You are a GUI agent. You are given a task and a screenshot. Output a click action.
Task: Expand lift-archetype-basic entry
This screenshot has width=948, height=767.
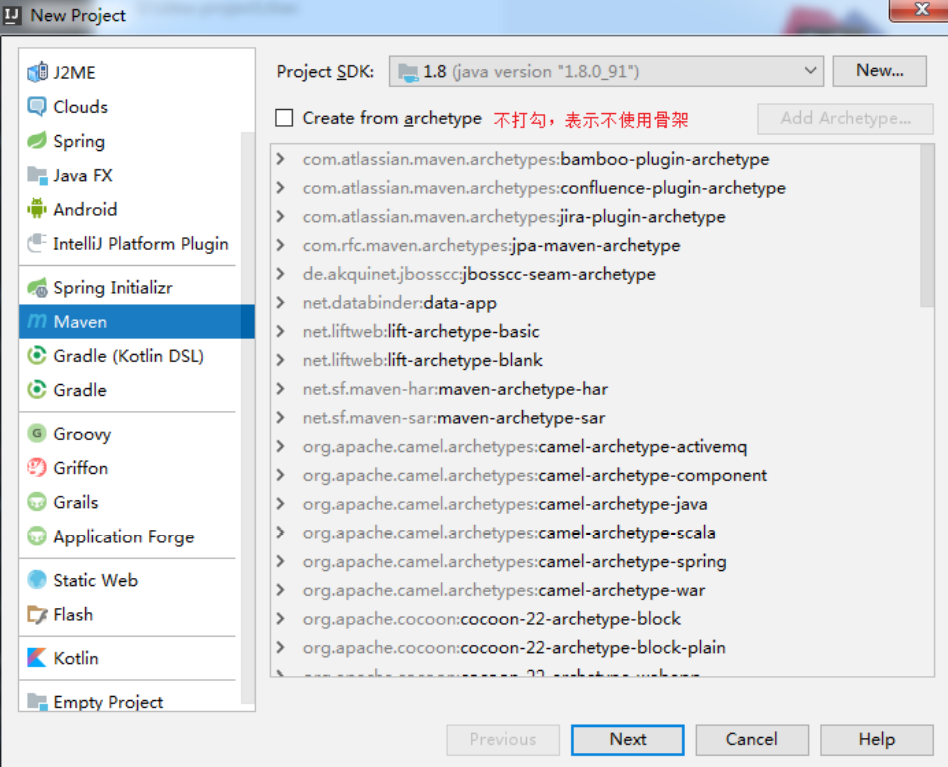(x=281, y=331)
